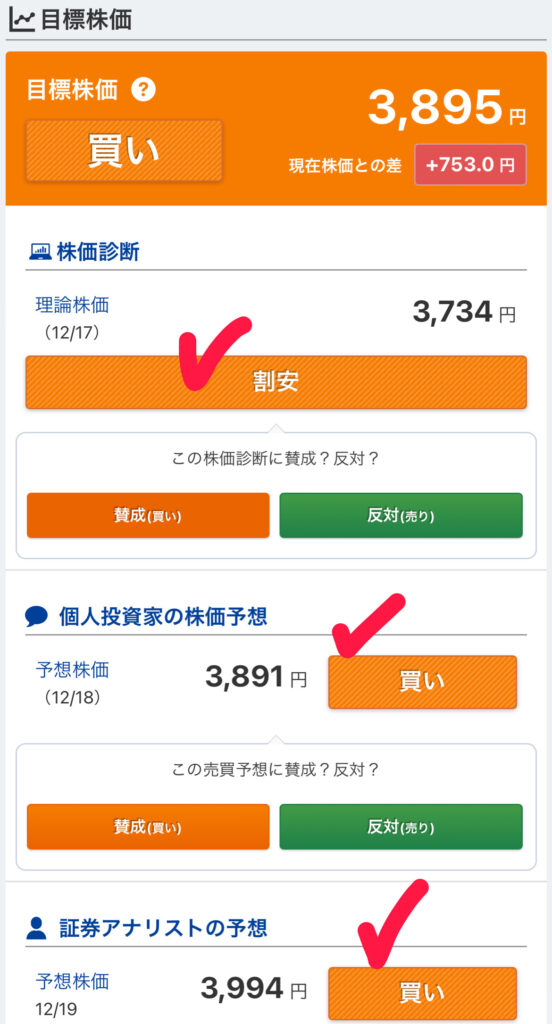Click the +753.0 円 price difference badge
This screenshot has height=1024, width=552.
tap(470, 165)
